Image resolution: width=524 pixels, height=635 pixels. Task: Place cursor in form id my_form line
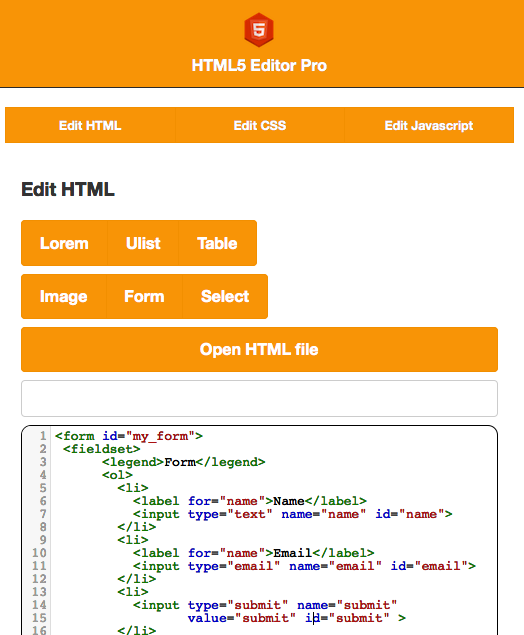(129, 436)
